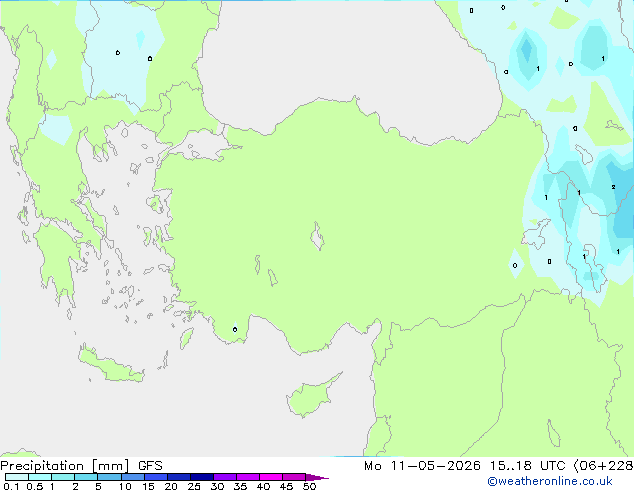Click the "2" precipitation value on the map

[613, 187]
